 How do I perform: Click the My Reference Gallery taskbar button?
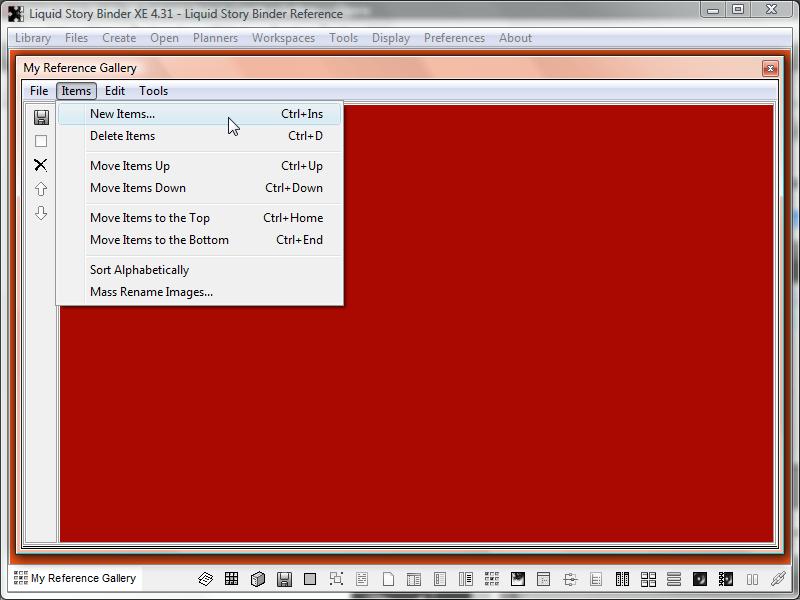[x=75, y=578]
